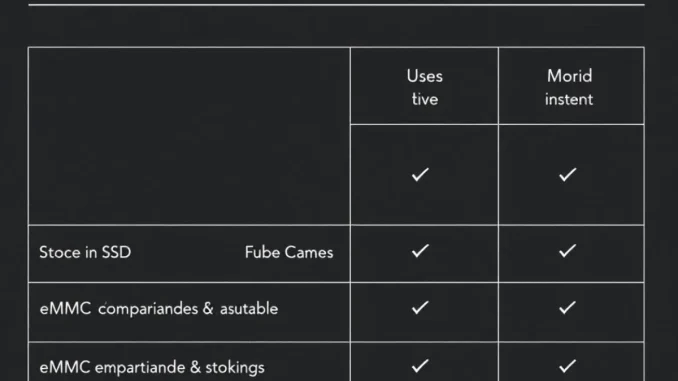
Task: Click 'Uses tive' checkmark for eMMC compariandes row
Action: pyautogui.click(x=420, y=307)
